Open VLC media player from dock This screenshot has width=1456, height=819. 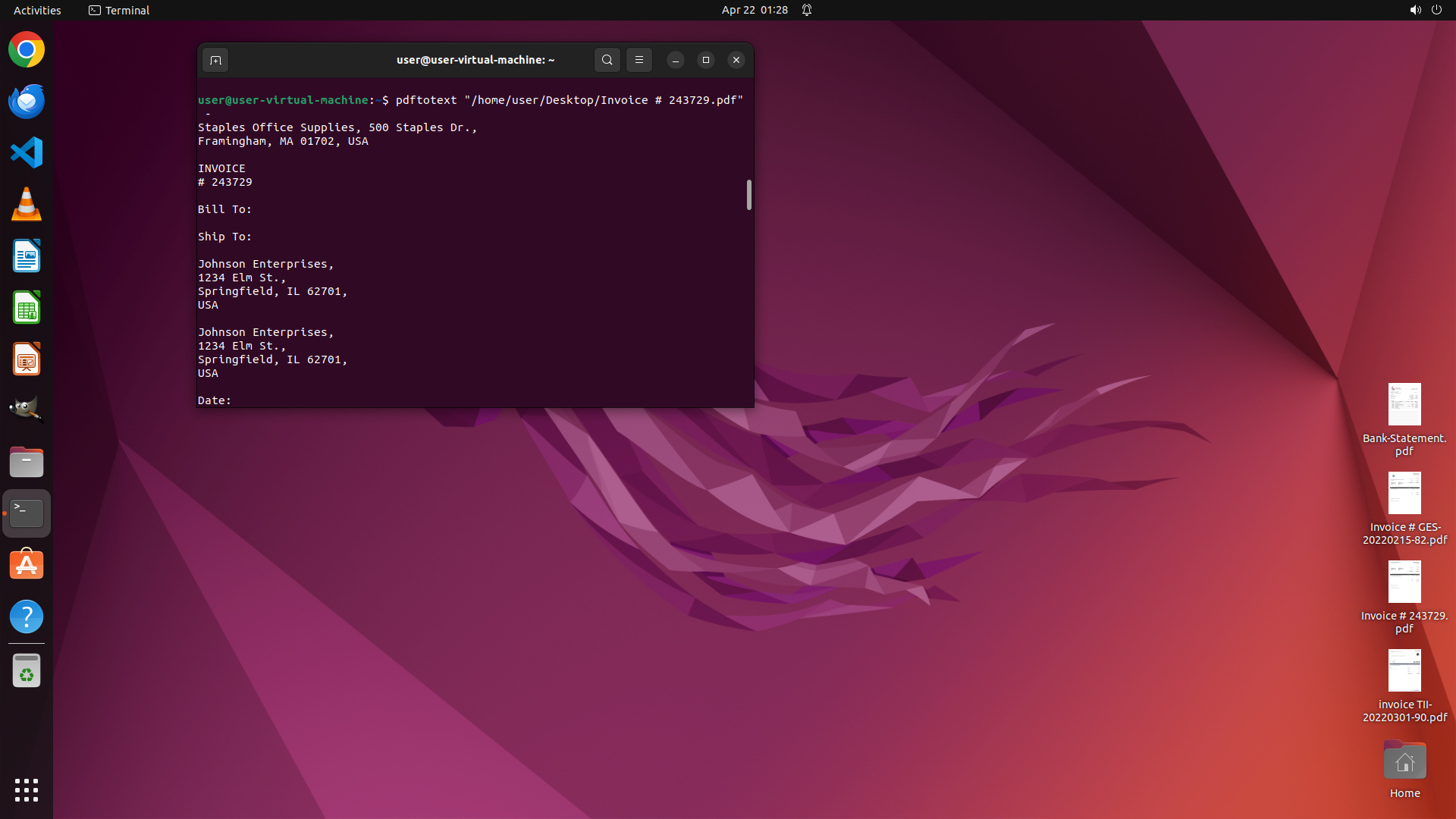coord(27,205)
